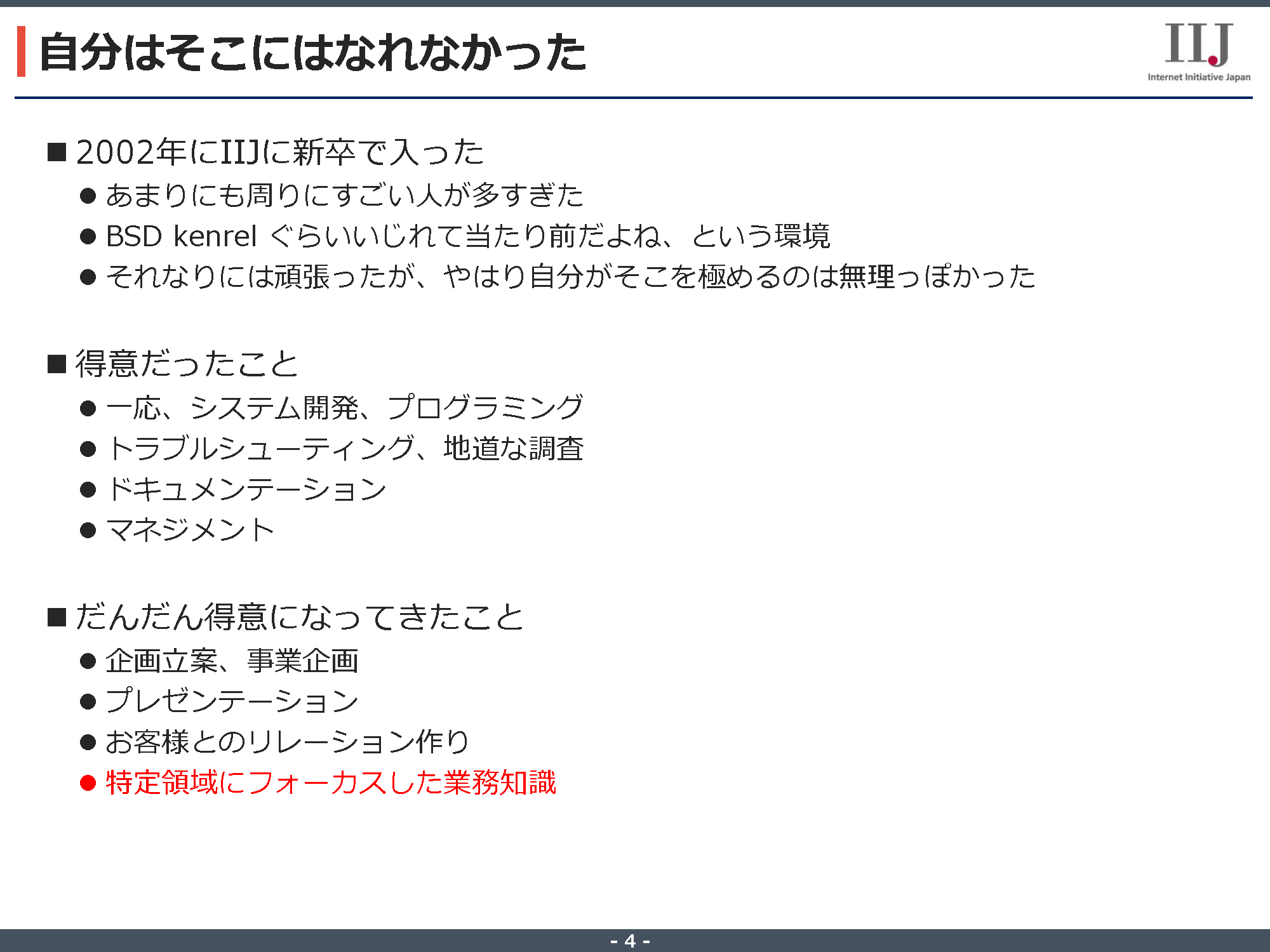Click the line あまりにも周りにすごい人が多すぎた
This screenshot has height=952, width=1270.
[344, 195]
